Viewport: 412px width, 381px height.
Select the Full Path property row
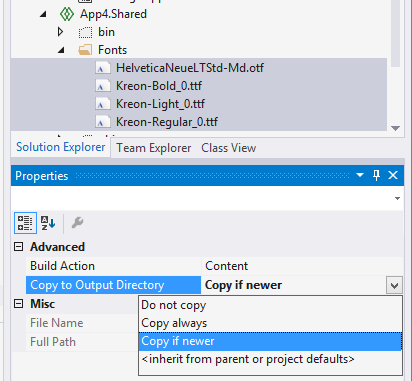point(82,342)
